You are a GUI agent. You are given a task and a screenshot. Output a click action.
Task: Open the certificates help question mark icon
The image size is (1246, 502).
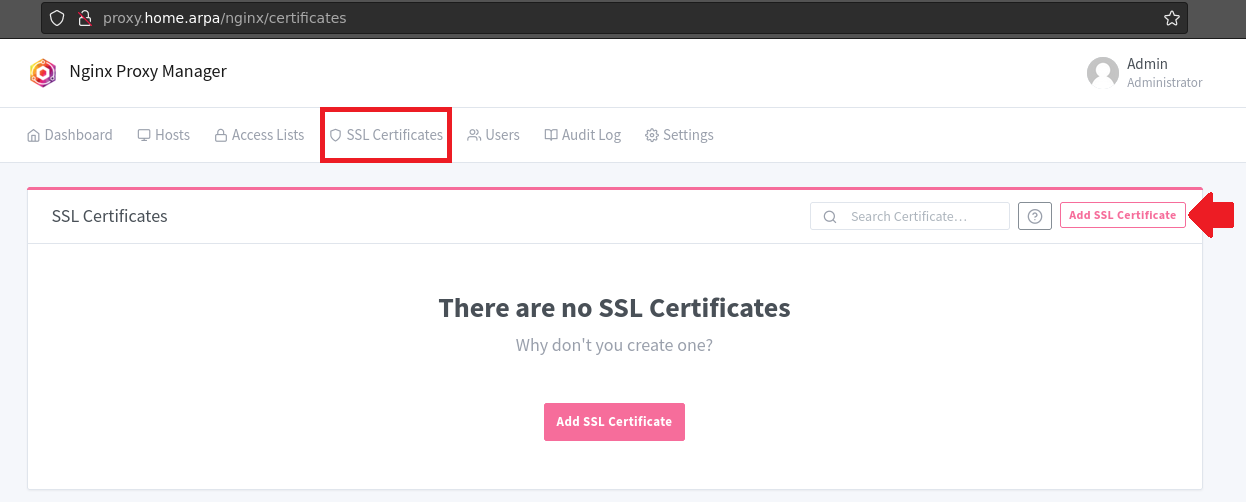1035,215
